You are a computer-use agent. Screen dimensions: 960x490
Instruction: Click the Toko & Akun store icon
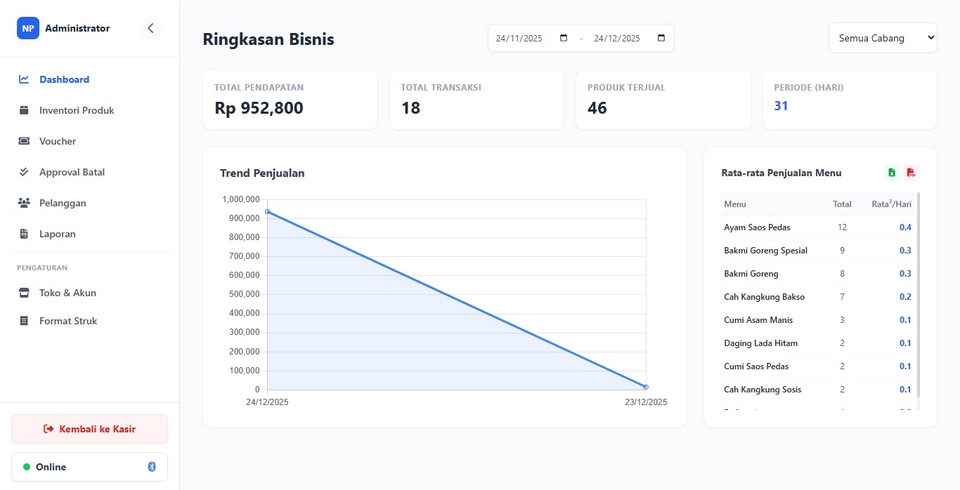tap(24, 293)
